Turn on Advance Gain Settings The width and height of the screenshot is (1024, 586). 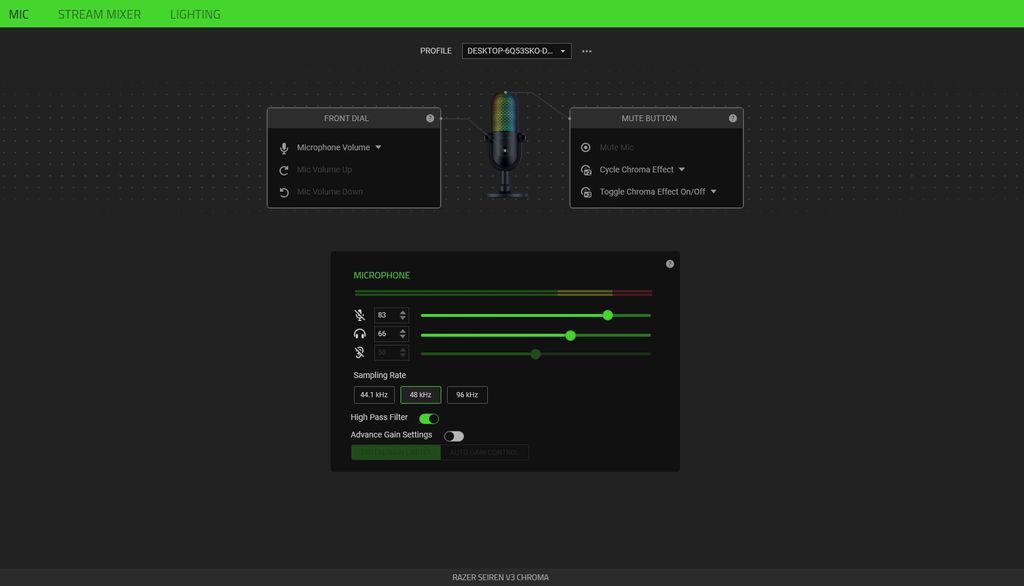[x=453, y=435]
